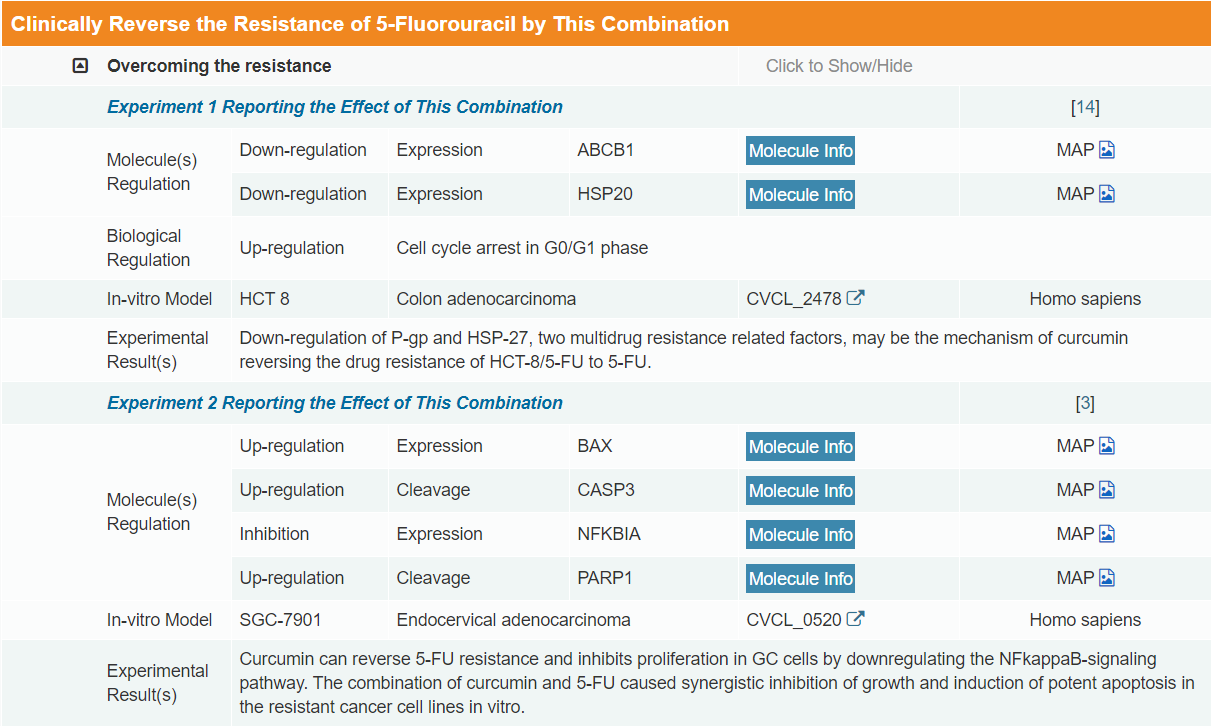
Task: Open MAP image icon for PARP1
Action: coord(1107,578)
